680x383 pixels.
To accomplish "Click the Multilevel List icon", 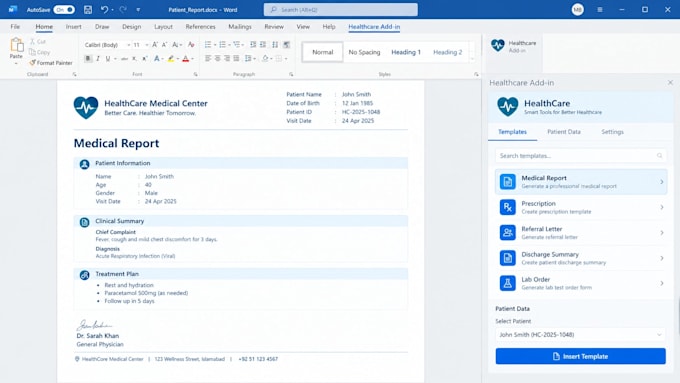I will click(x=237, y=45).
